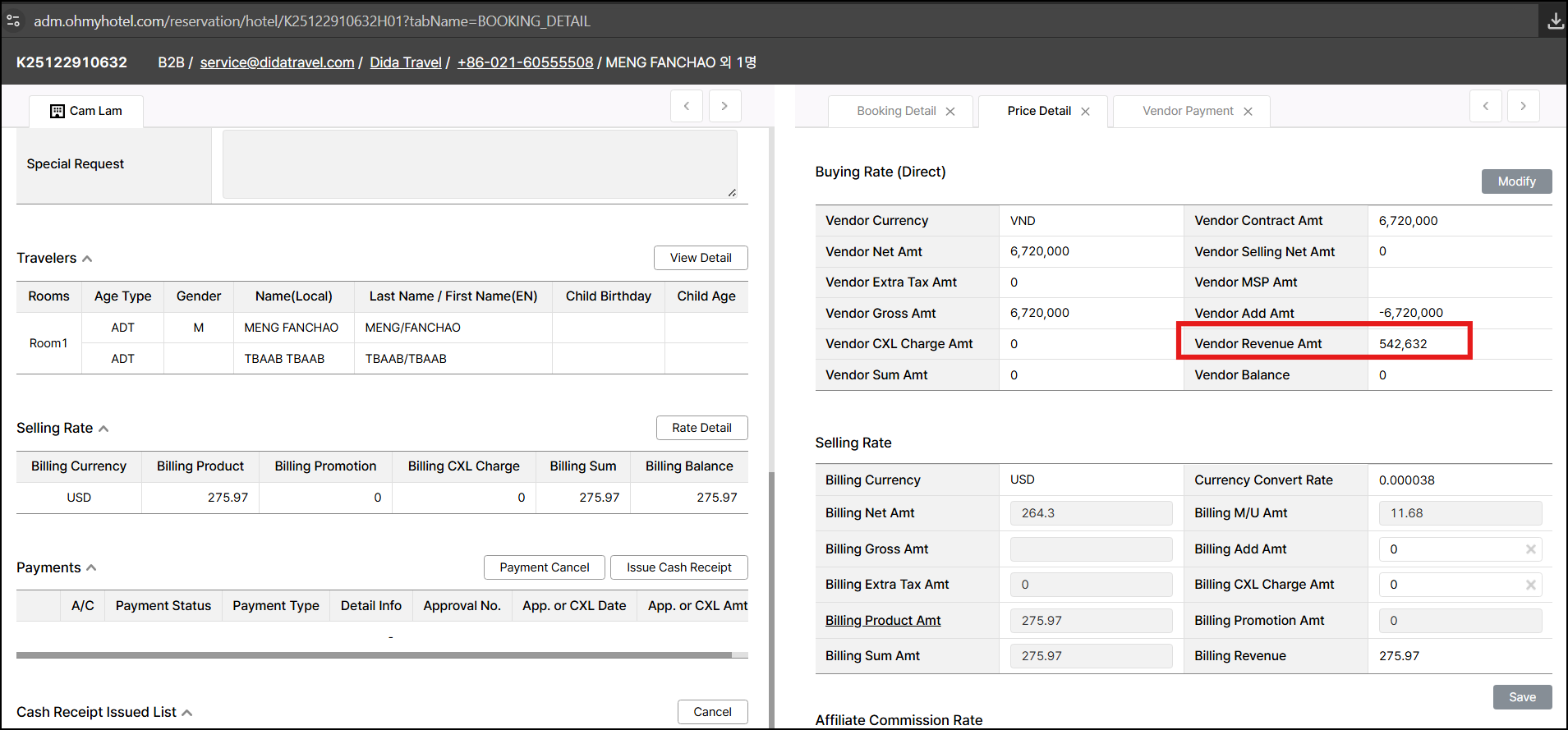Close the Vendor Payment tab

pyautogui.click(x=1248, y=112)
